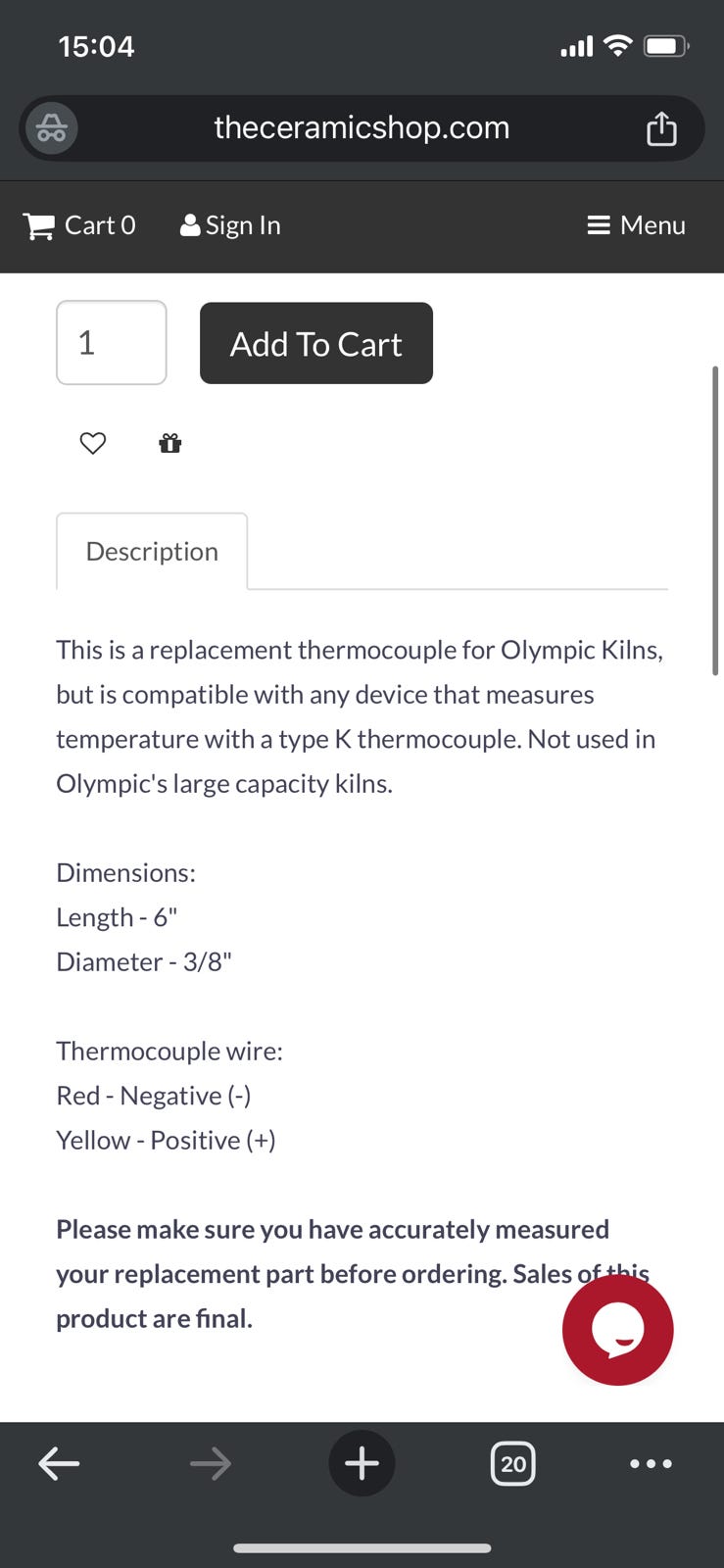Viewport: 724px width, 1568px height.
Task: Click the Sign In link
Action: (x=231, y=225)
